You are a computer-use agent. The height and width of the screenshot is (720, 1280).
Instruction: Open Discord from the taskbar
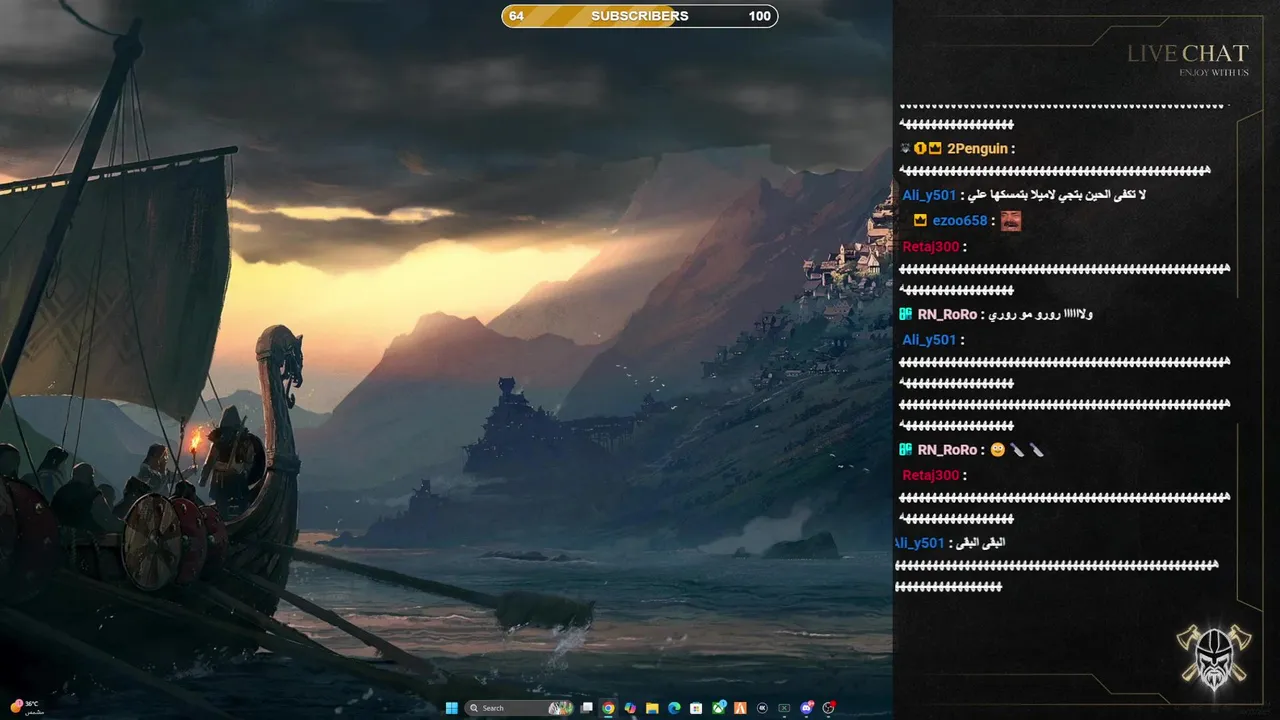807,708
